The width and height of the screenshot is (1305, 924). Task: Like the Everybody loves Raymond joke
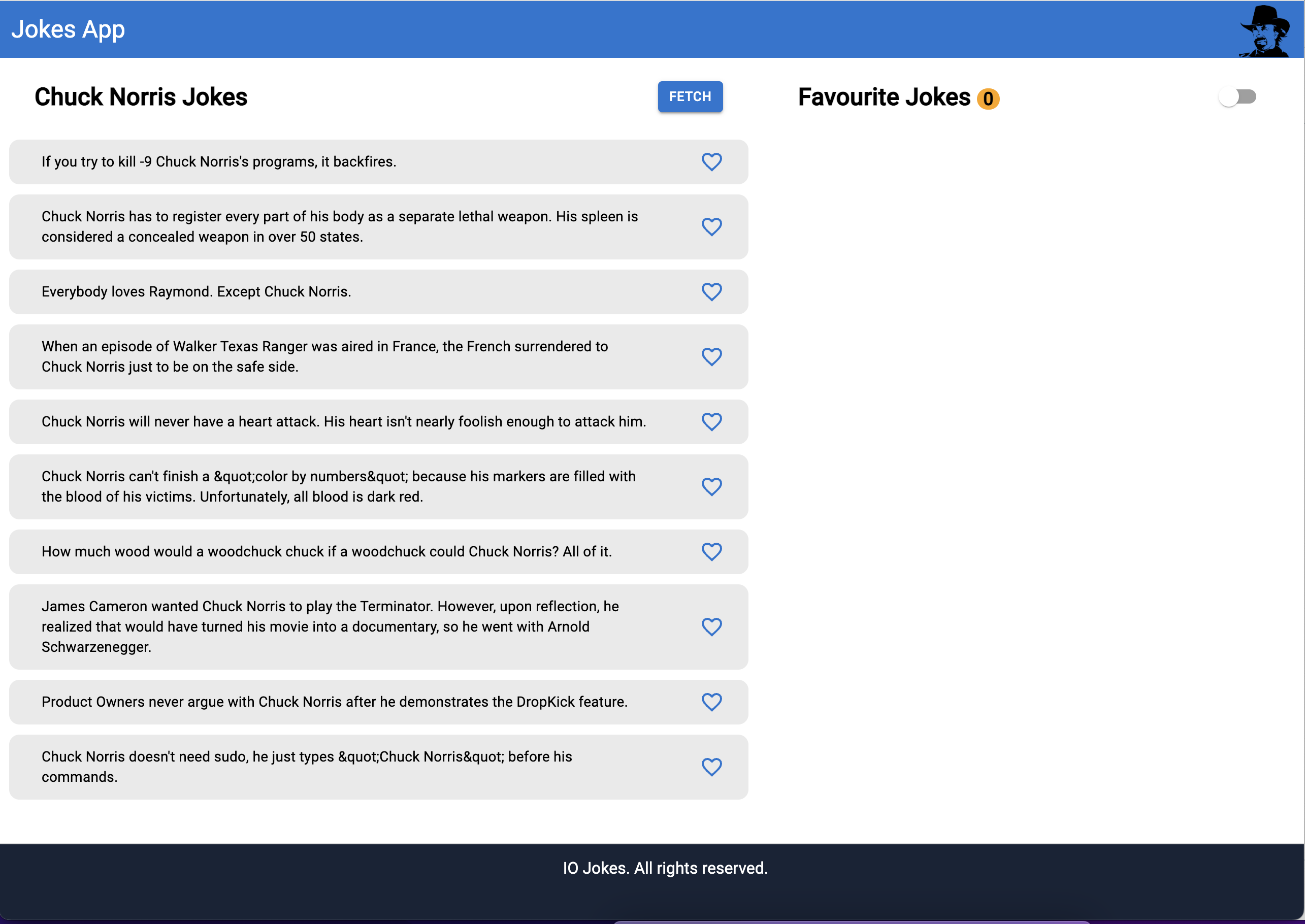(x=711, y=292)
